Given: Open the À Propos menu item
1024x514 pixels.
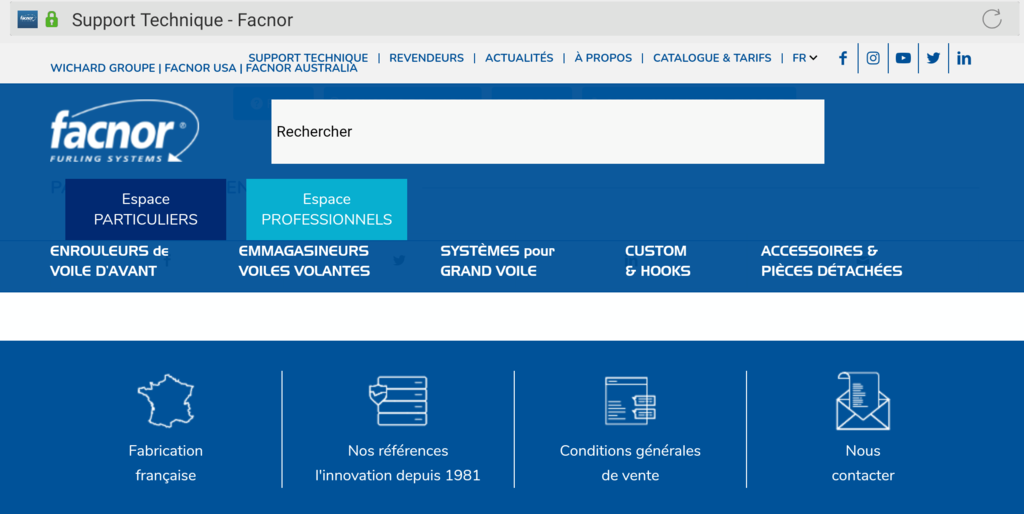Looking at the screenshot, I should pyautogui.click(x=603, y=58).
